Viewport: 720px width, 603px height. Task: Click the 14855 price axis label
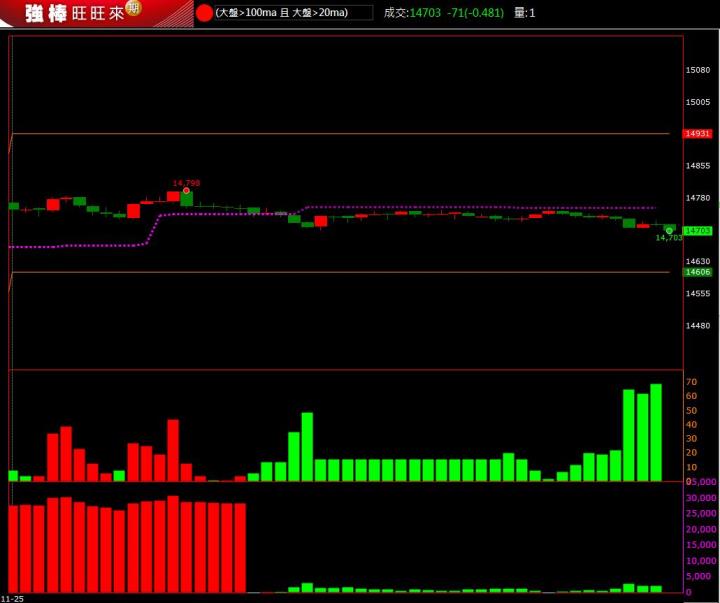(x=698, y=166)
